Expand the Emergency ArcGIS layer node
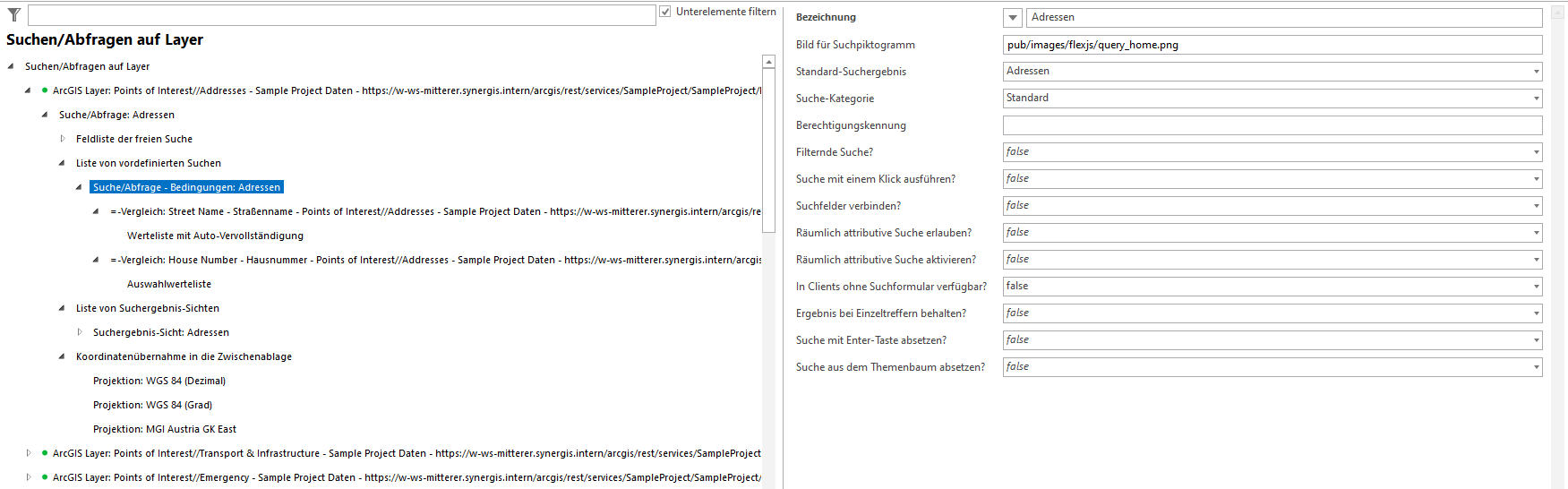1568x489 pixels. pos(29,477)
